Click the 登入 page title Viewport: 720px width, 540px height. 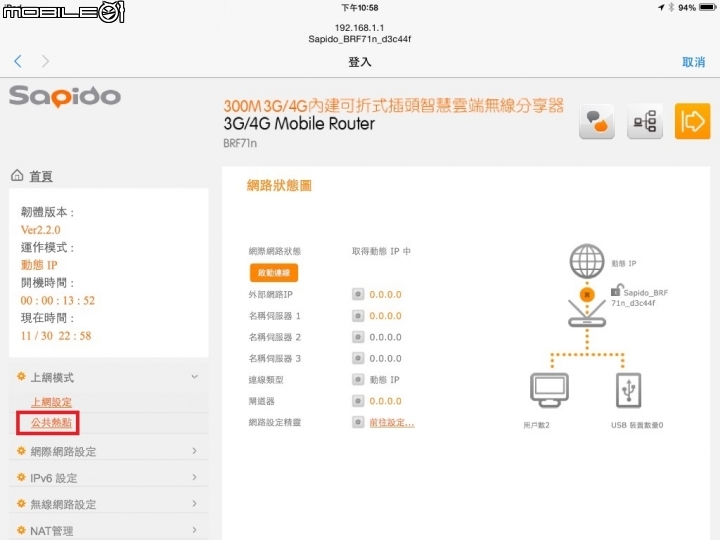click(360, 62)
